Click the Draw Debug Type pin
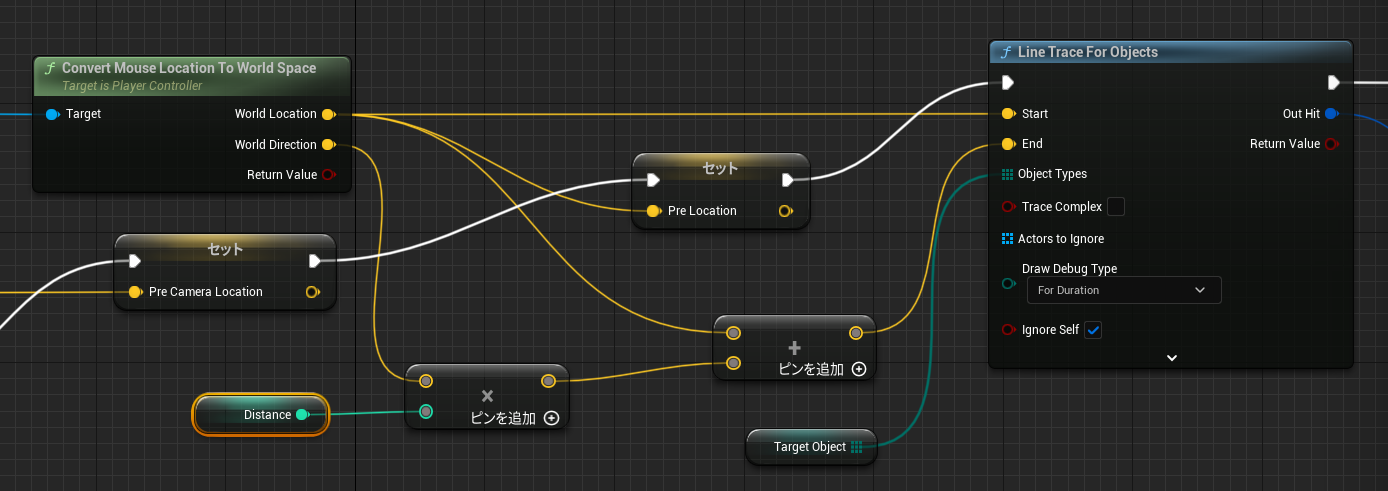This screenshot has width=1388, height=491. point(1008,284)
